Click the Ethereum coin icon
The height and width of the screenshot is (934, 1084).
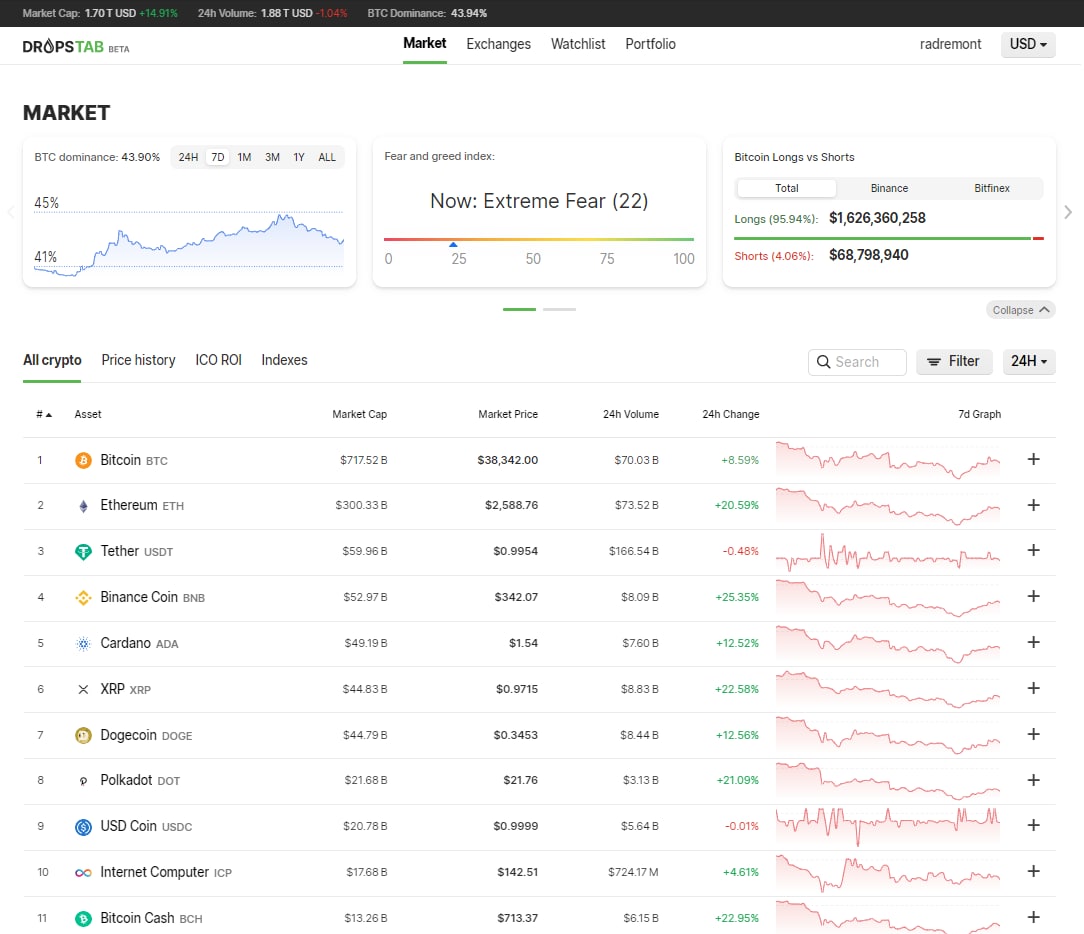(x=83, y=506)
